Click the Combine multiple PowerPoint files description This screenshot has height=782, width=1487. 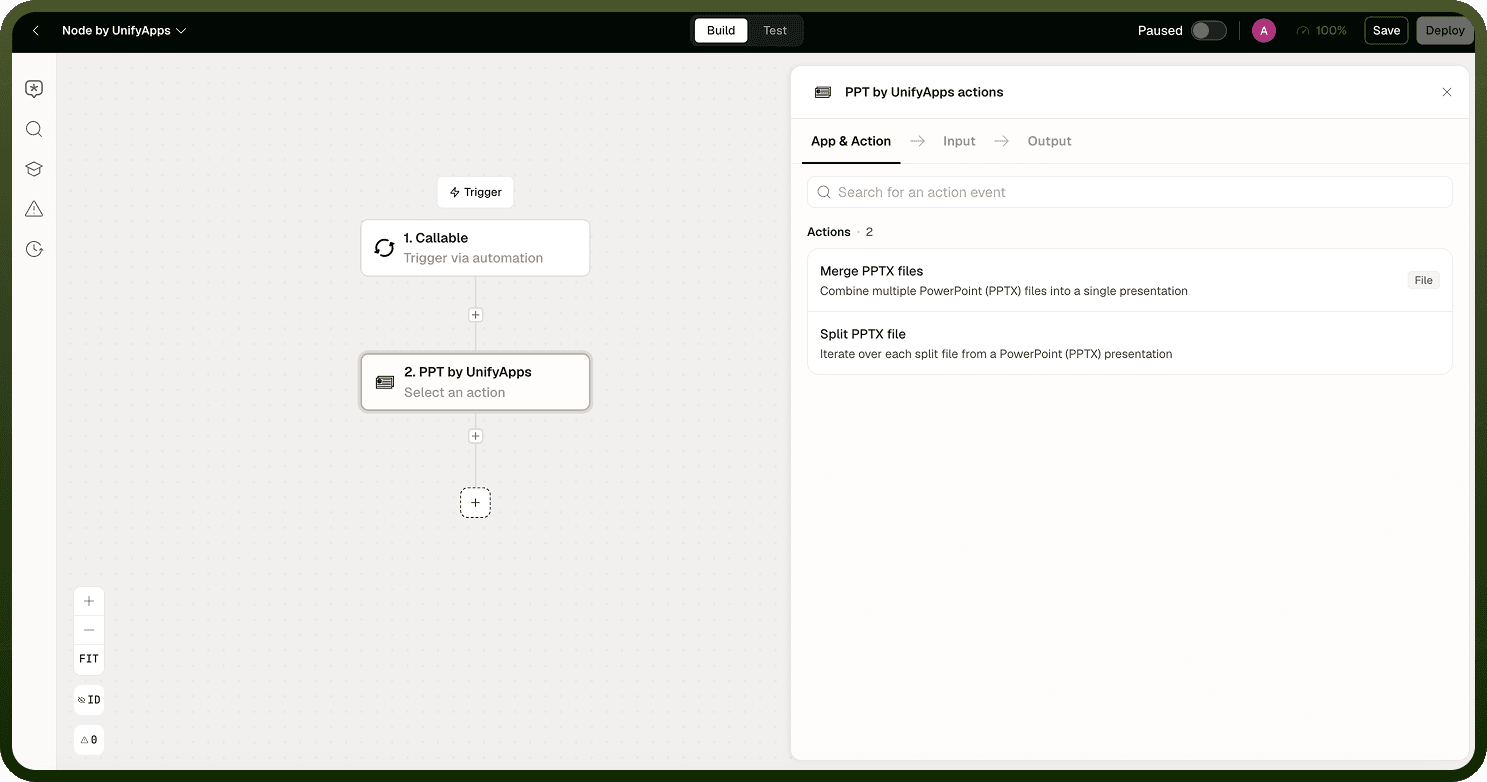1004,291
